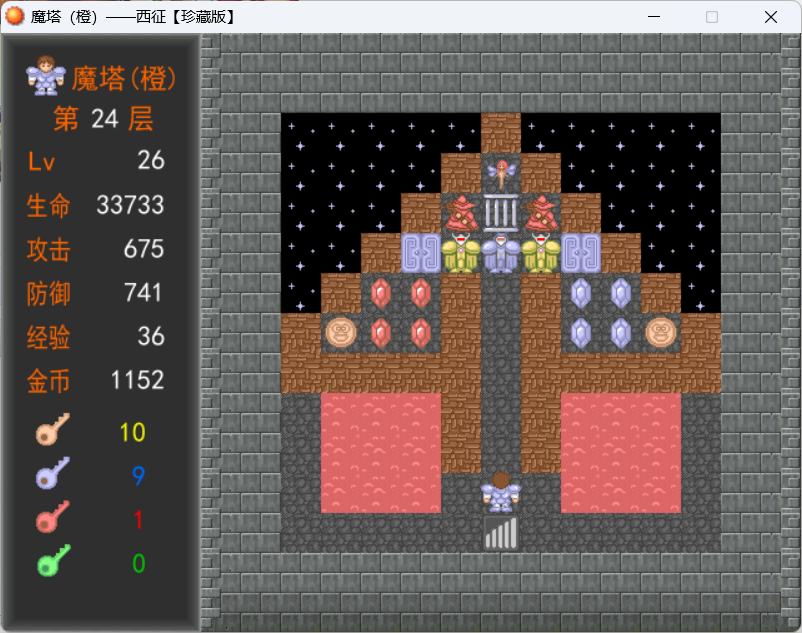Click the defense value 741

(x=143, y=292)
